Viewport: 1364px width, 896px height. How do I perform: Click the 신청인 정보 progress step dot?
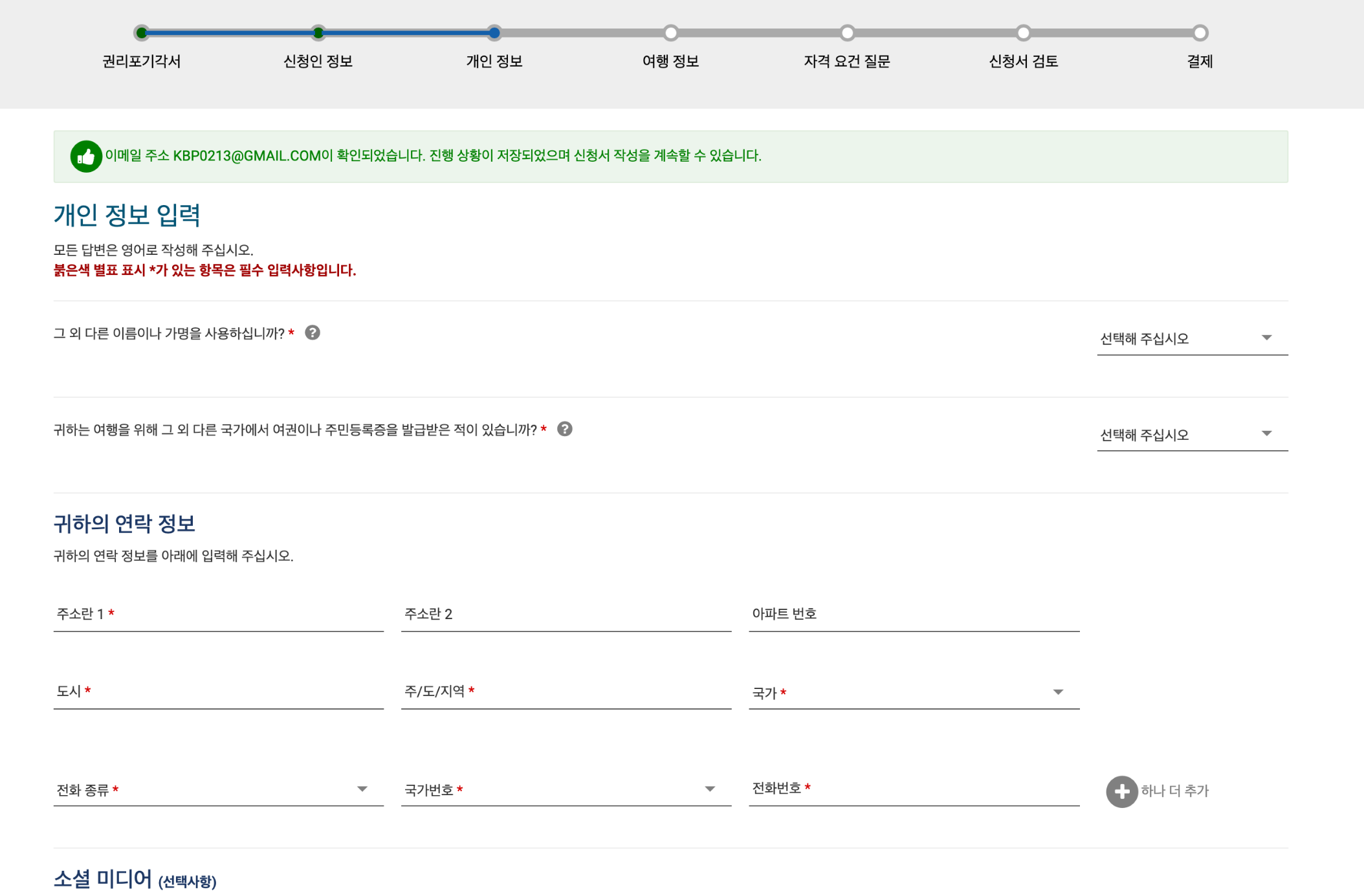(x=318, y=32)
